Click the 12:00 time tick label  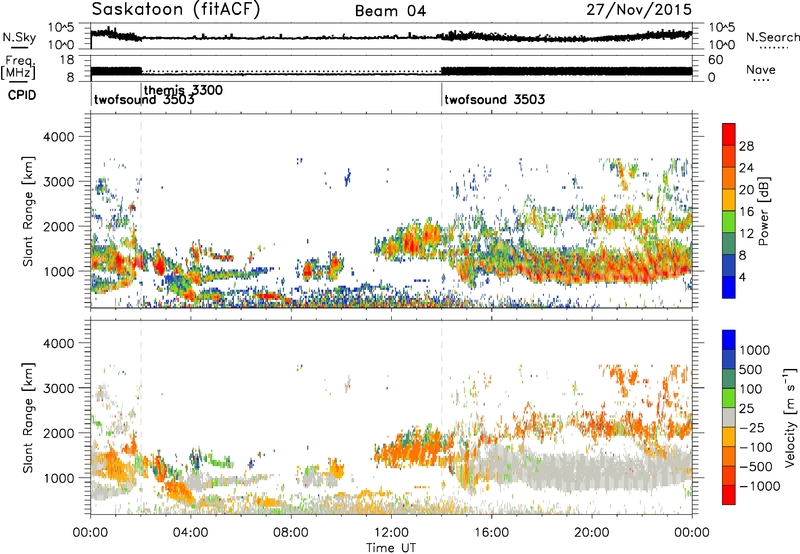pos(391,533)
